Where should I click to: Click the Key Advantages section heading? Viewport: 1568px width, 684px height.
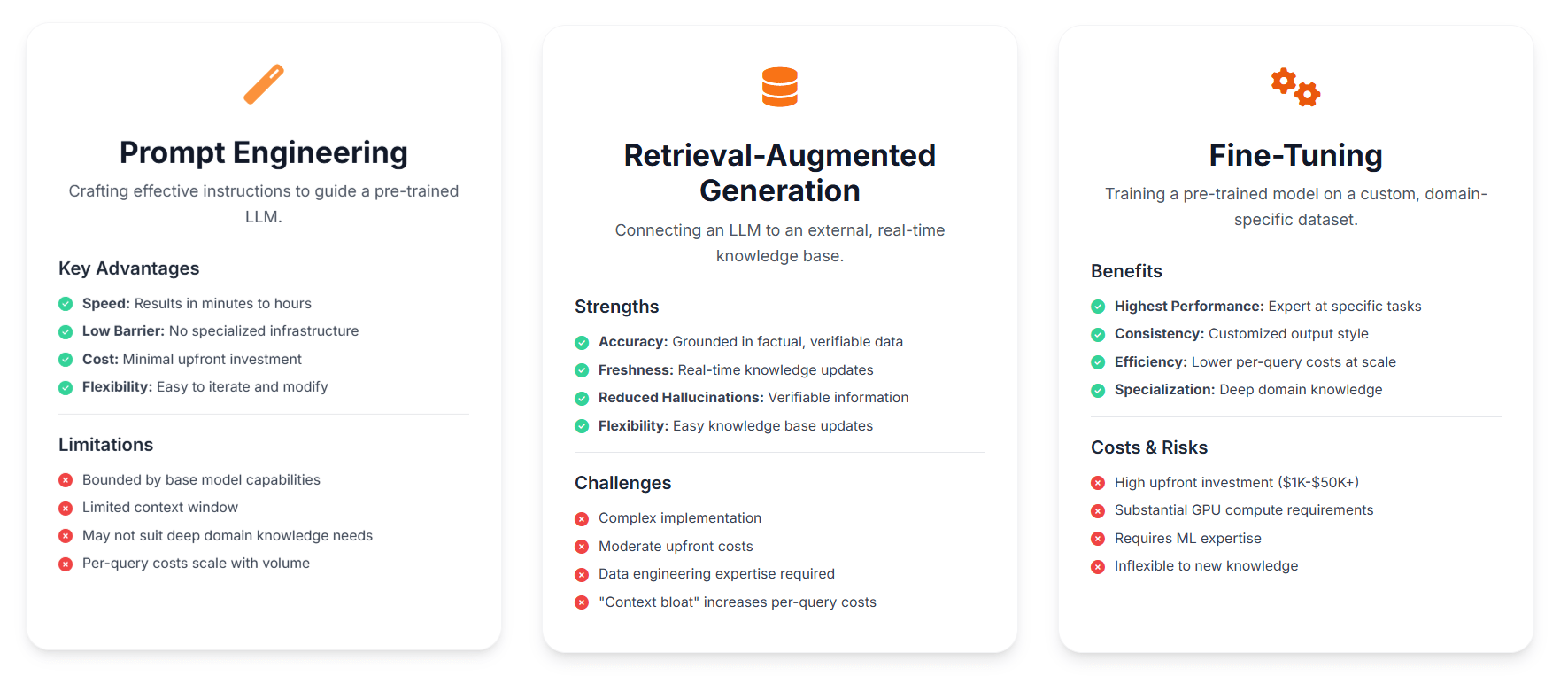coord(129,268)
